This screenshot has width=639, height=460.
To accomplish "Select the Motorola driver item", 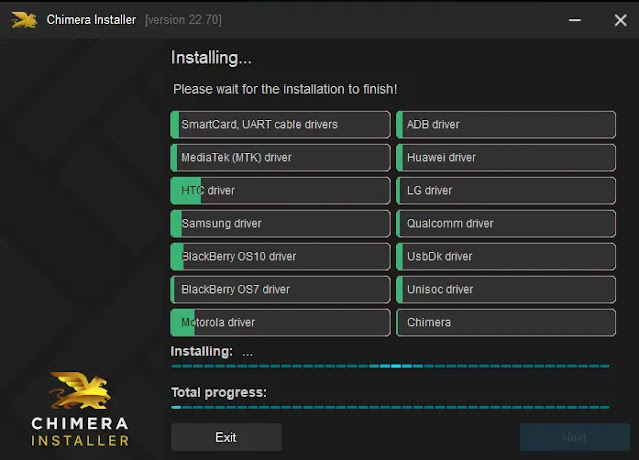I will click(x=280, y=323).
